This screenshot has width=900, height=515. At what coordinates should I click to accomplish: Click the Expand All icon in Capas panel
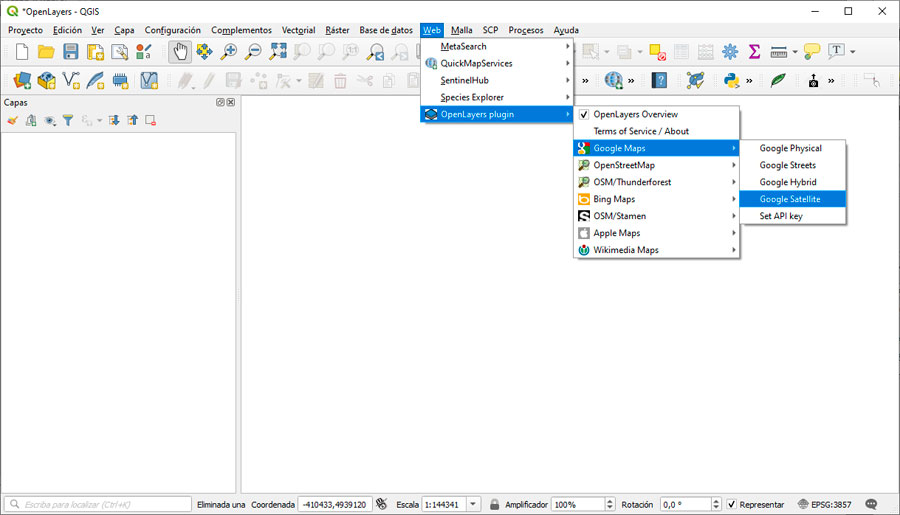point(114,120)
